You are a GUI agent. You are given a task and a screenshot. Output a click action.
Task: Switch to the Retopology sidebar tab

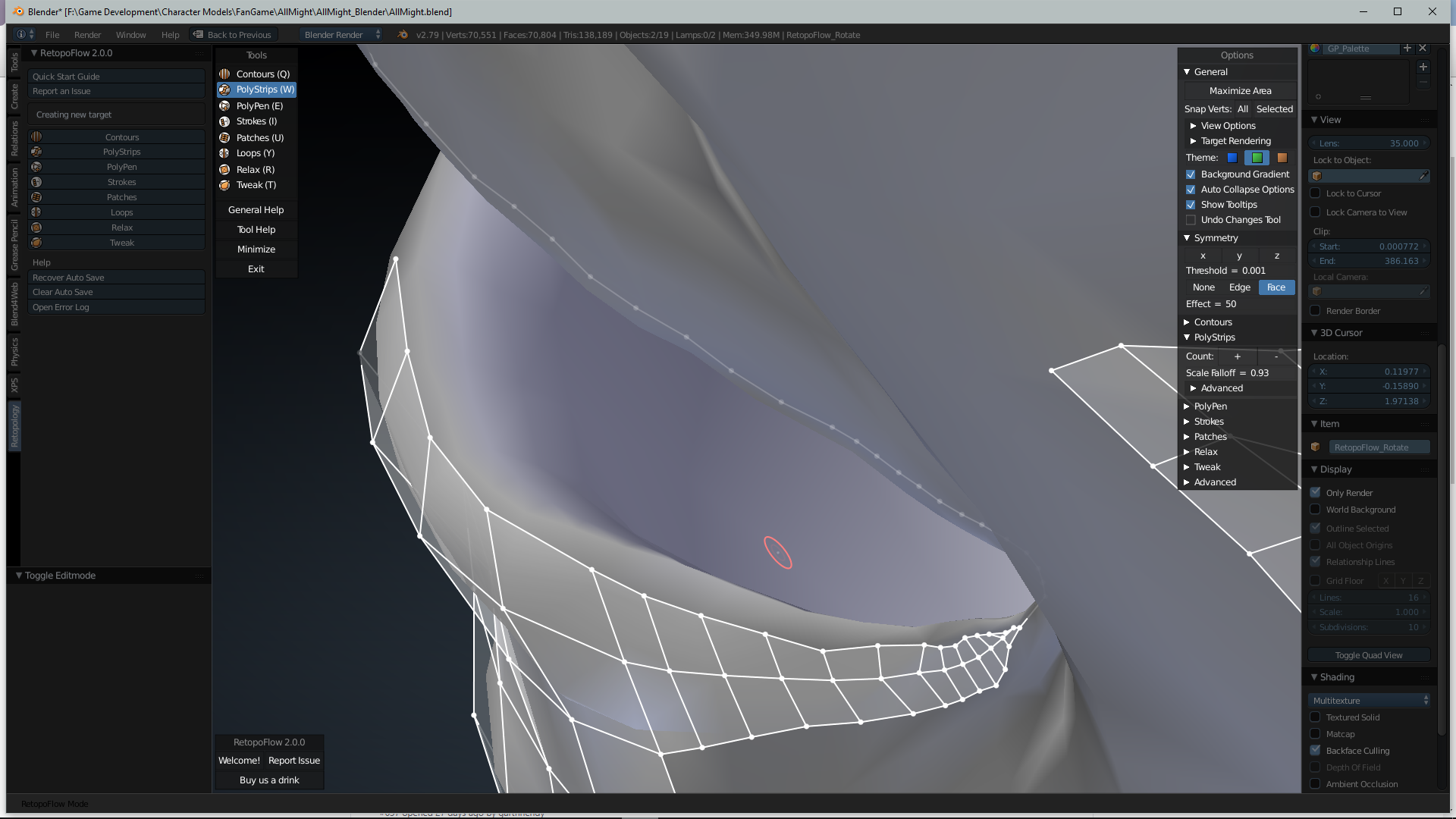13,426
